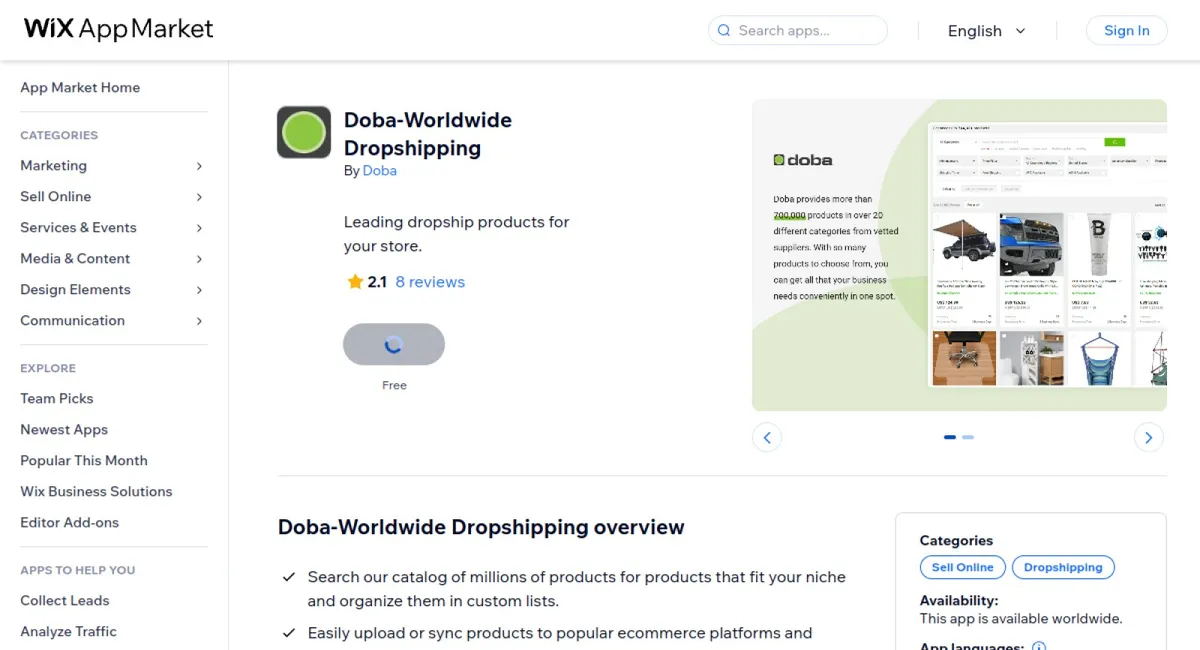
Task: Click the Sign In button
Action: point(1126,31)
